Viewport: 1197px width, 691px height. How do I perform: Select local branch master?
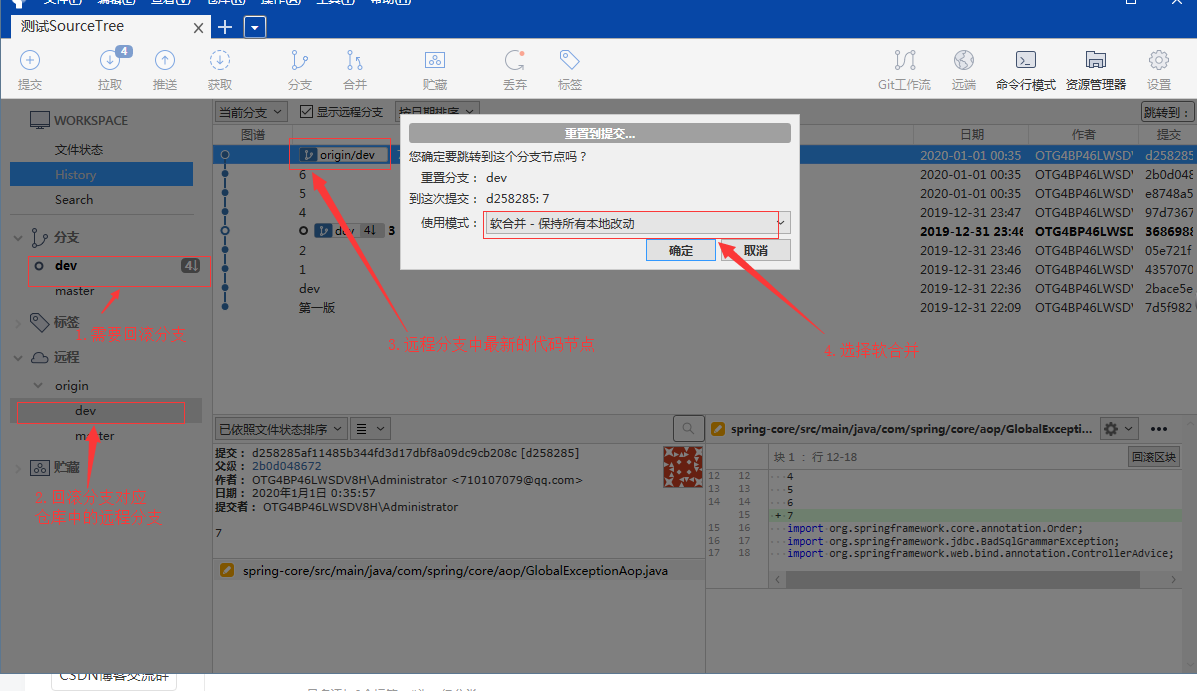click(74, 291)
